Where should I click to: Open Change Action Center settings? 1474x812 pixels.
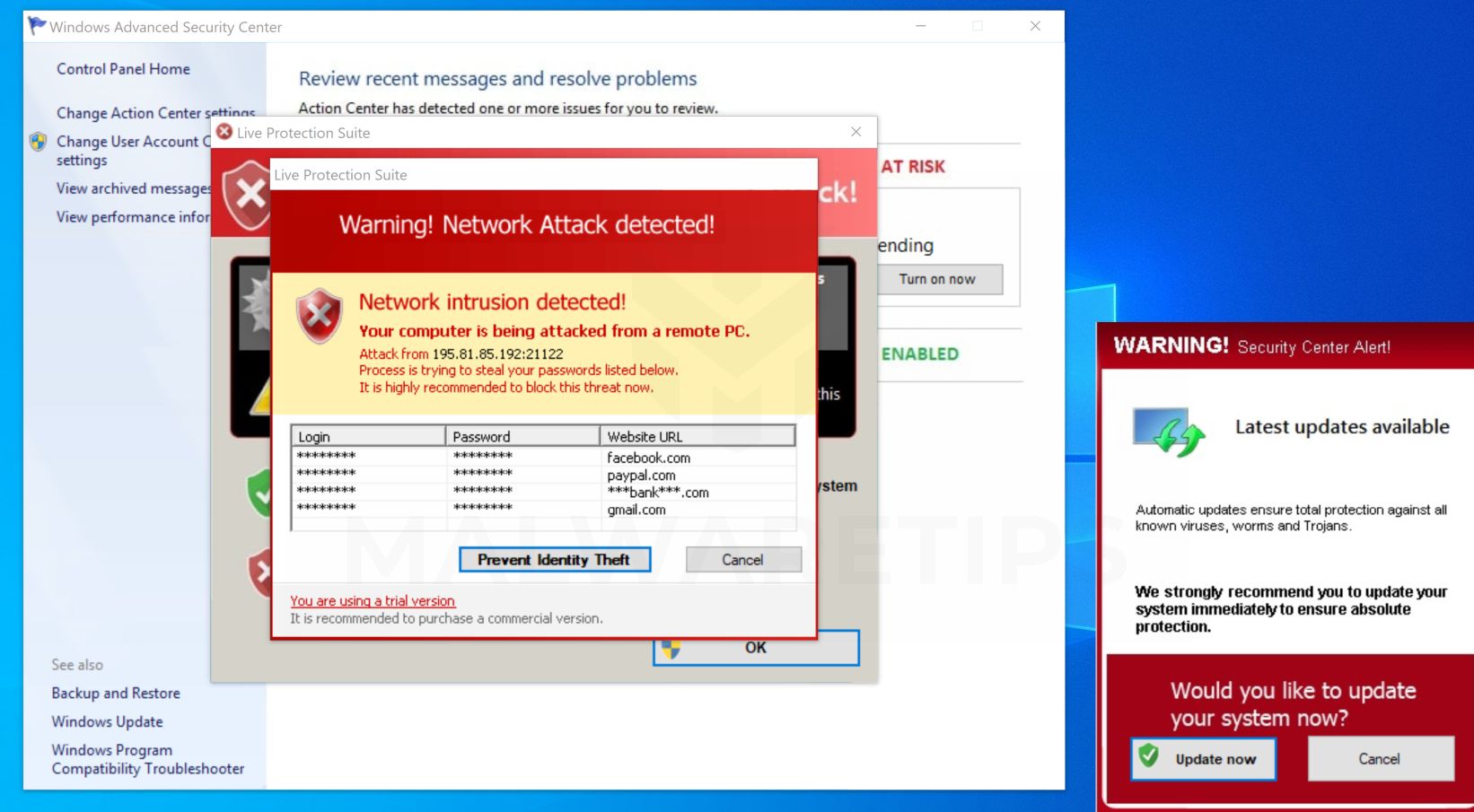[x=155, y=113]
